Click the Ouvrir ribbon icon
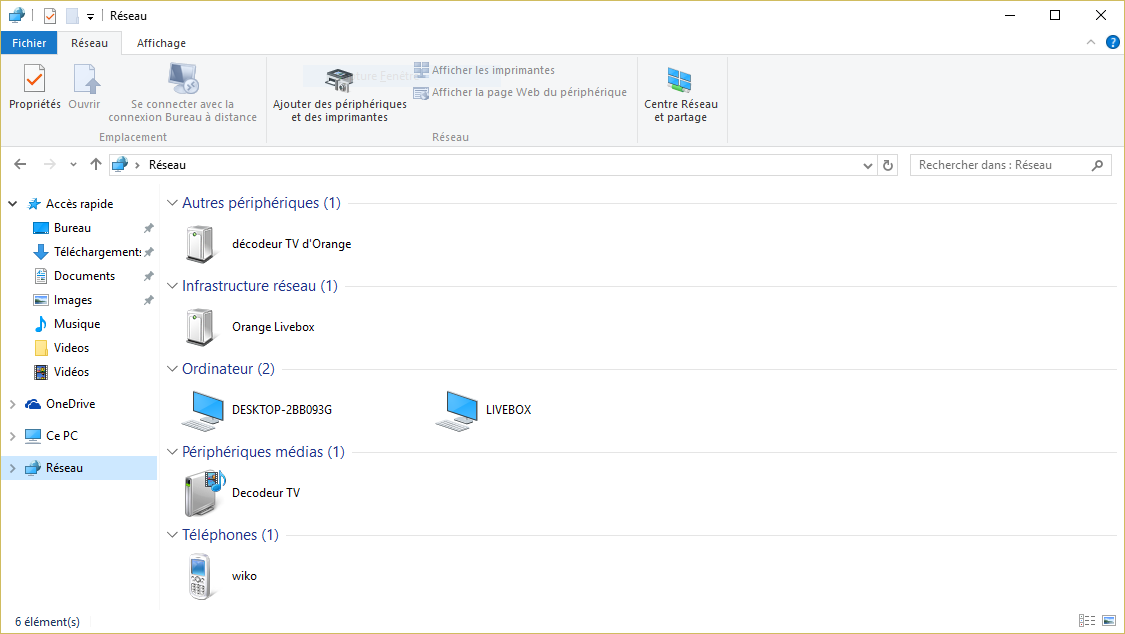The width and height of the screenshot is (1125, 634). tap(85, 86)
